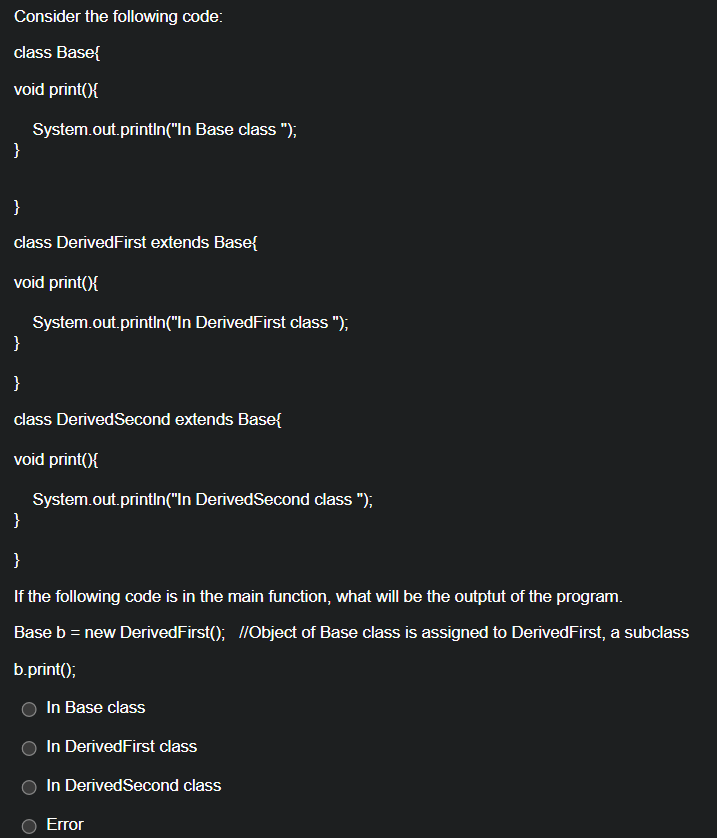The height and width of the screenshot is (838, 717).
Task: Click the 'System.out.println("In Base class ");' line
Action: [165, 129]
